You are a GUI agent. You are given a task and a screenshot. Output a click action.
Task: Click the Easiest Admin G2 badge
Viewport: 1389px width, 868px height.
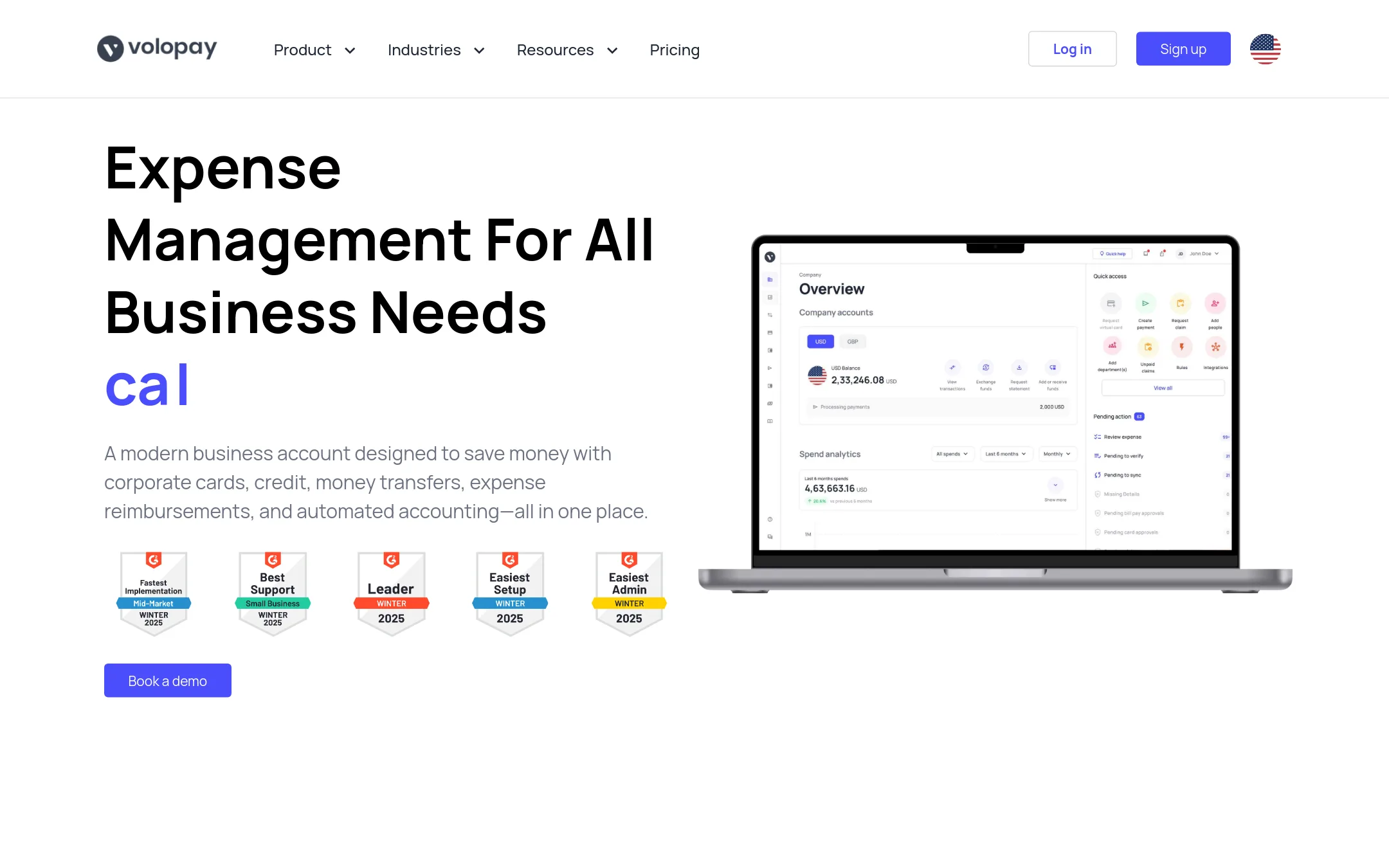coord(629,593)
